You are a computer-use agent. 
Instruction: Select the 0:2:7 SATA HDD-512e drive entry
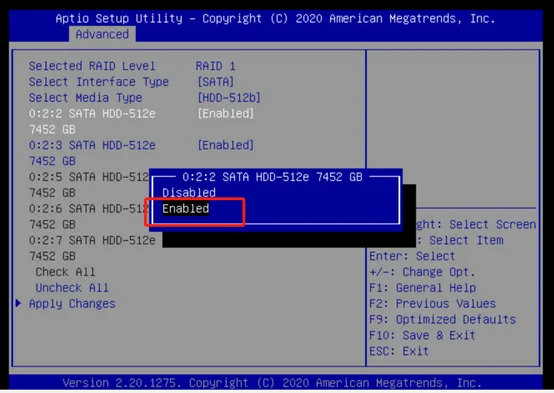click(x=92, y=240)
